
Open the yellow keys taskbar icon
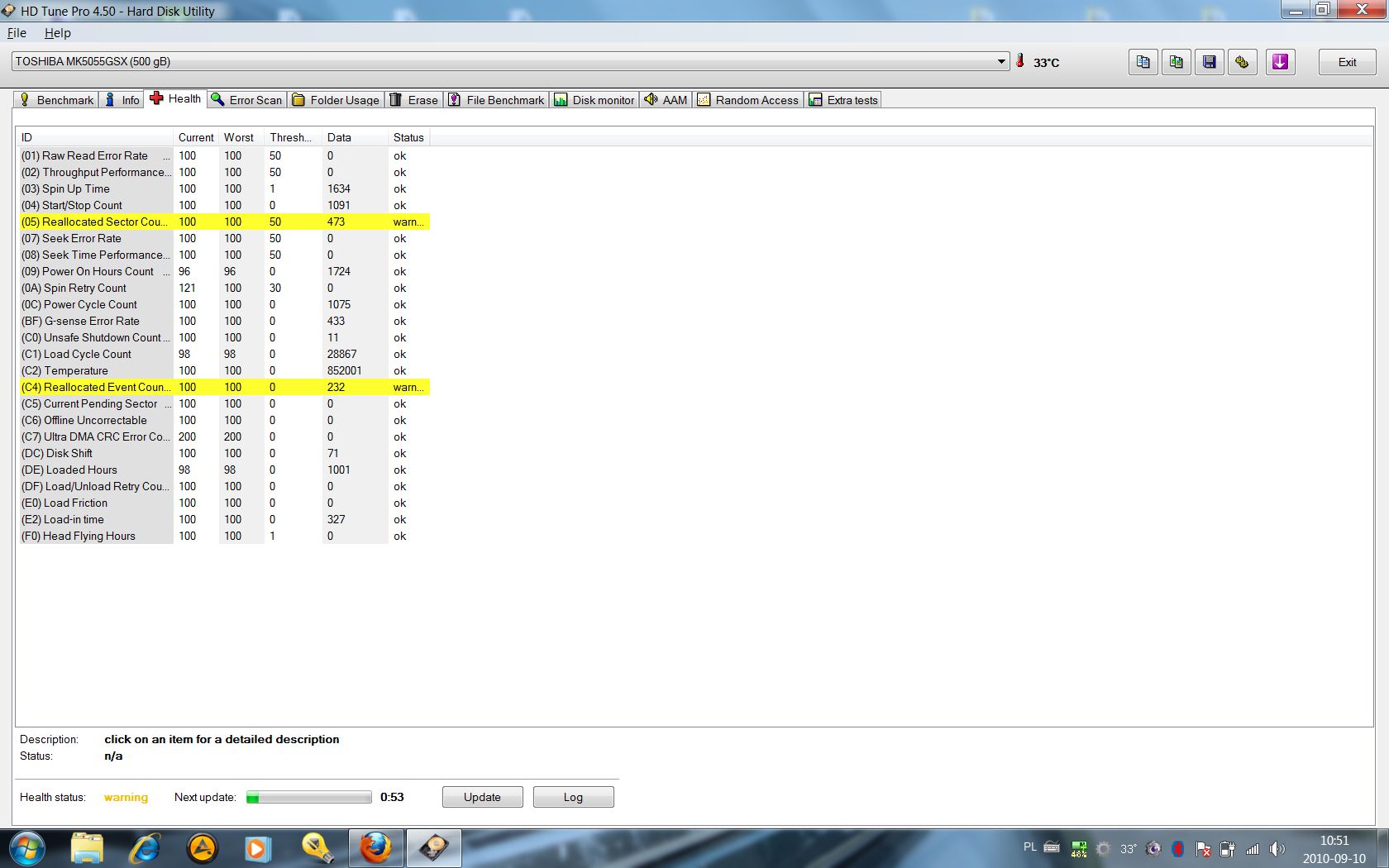pyautogui.click(x=317, y=848)
